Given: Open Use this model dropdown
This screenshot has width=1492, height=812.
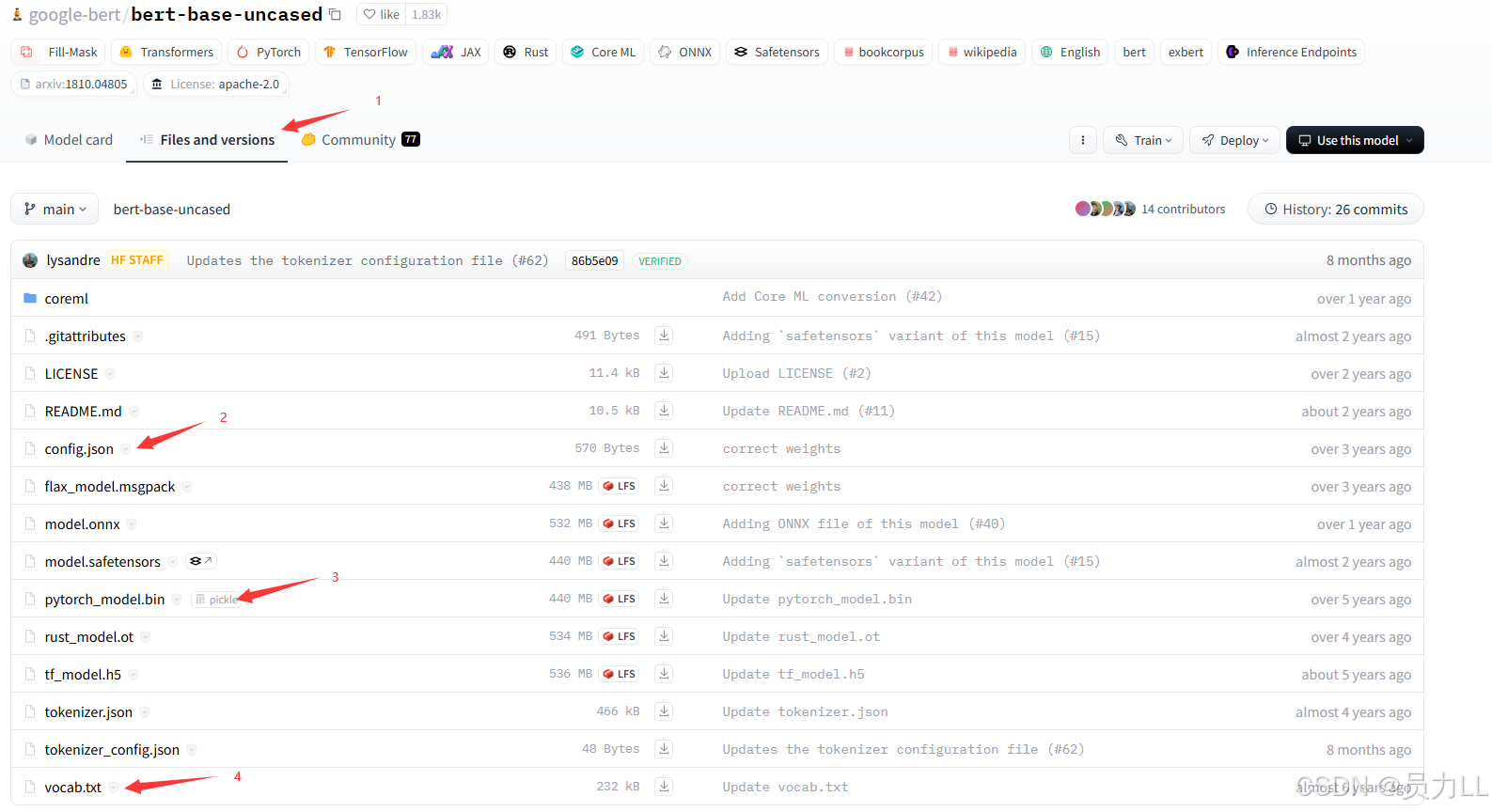Looking at the screenshot, I should [x=1355, y=140].
